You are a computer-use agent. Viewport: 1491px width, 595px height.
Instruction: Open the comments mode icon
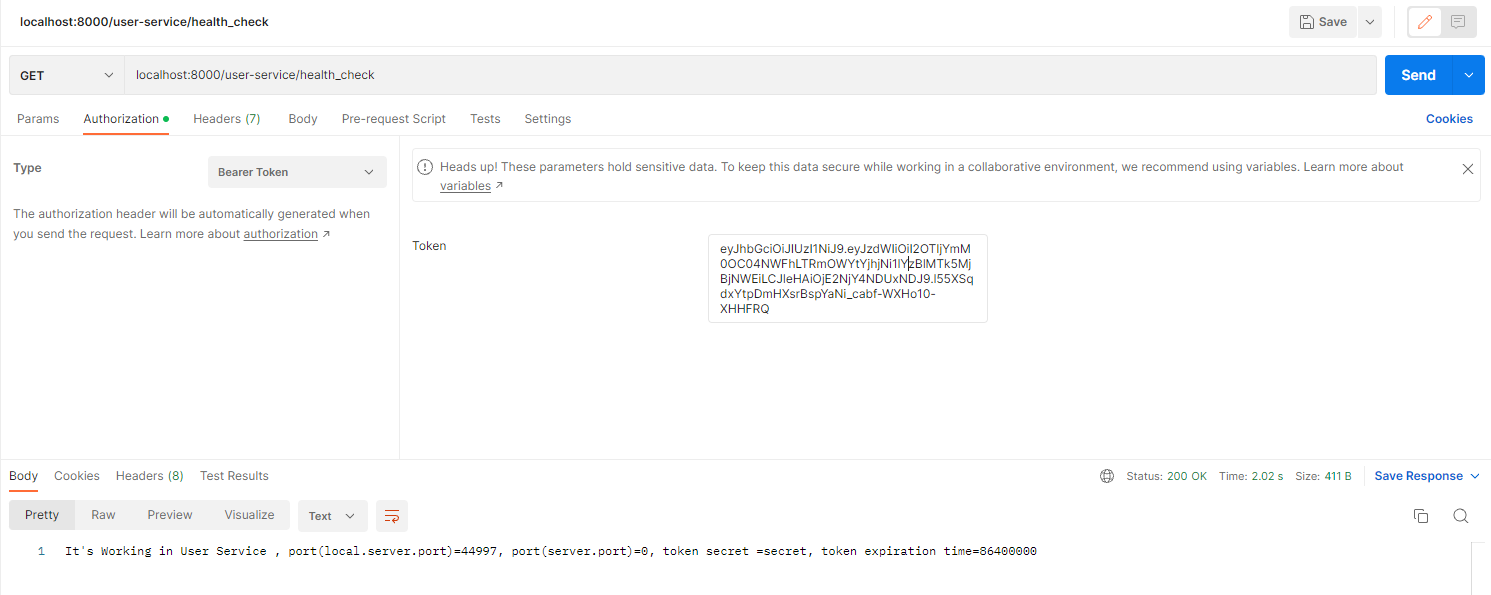1458,22
